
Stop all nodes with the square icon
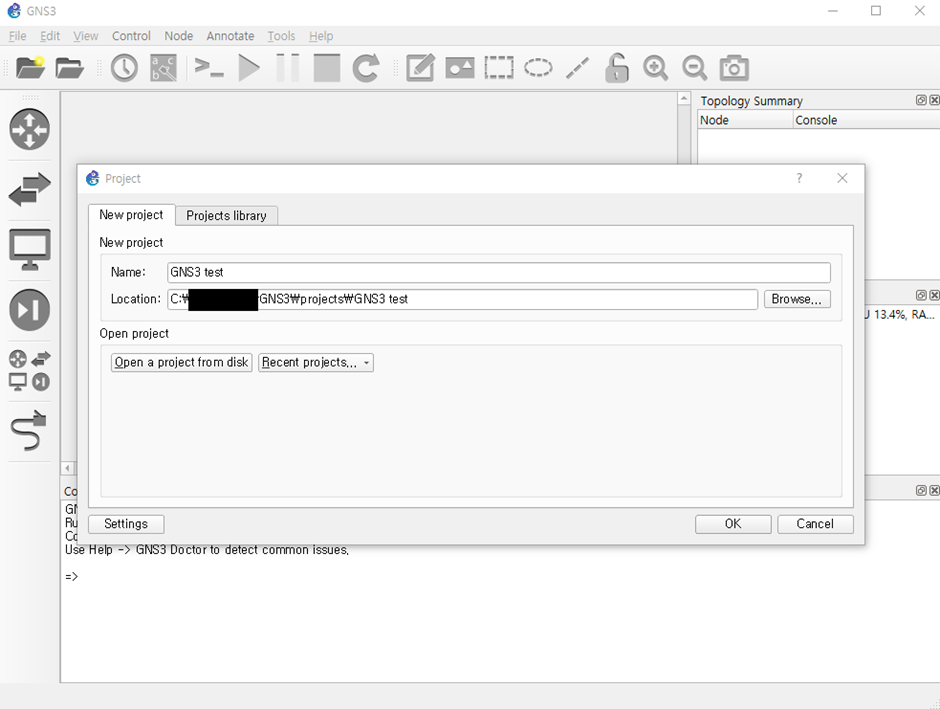[327, 68]
